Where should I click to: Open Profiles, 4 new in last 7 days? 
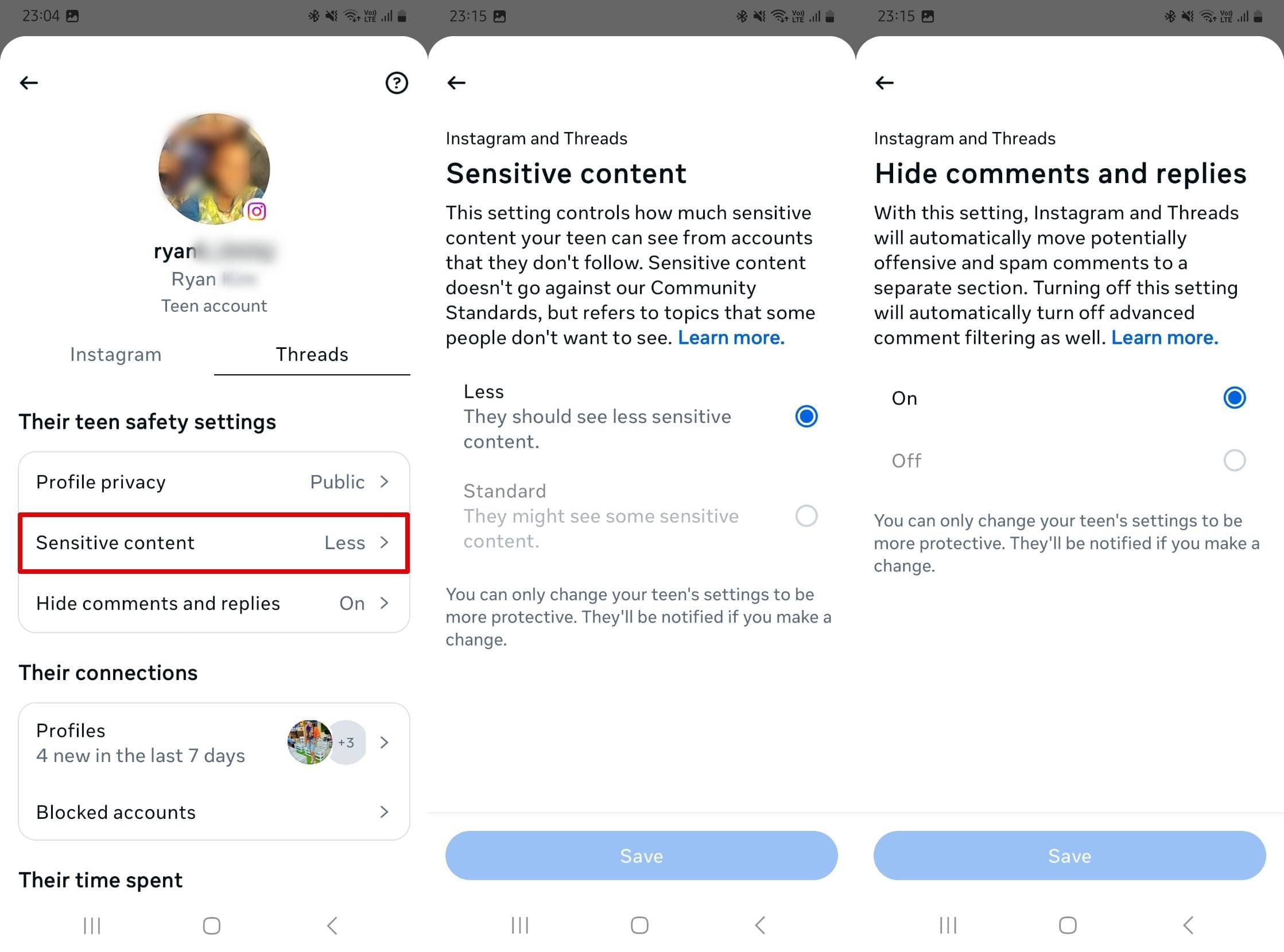pos(214,743)
